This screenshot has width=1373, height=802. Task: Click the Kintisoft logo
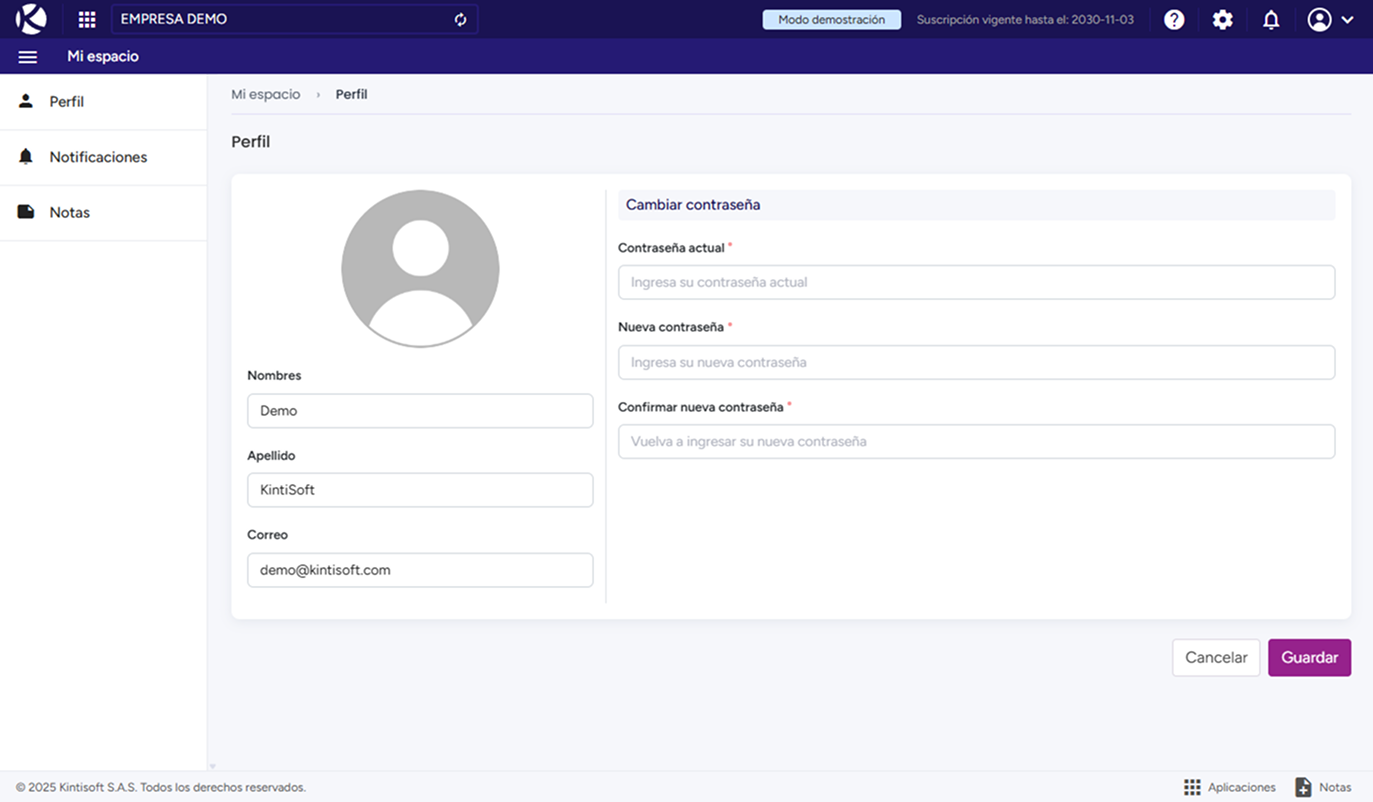[27, 19]
